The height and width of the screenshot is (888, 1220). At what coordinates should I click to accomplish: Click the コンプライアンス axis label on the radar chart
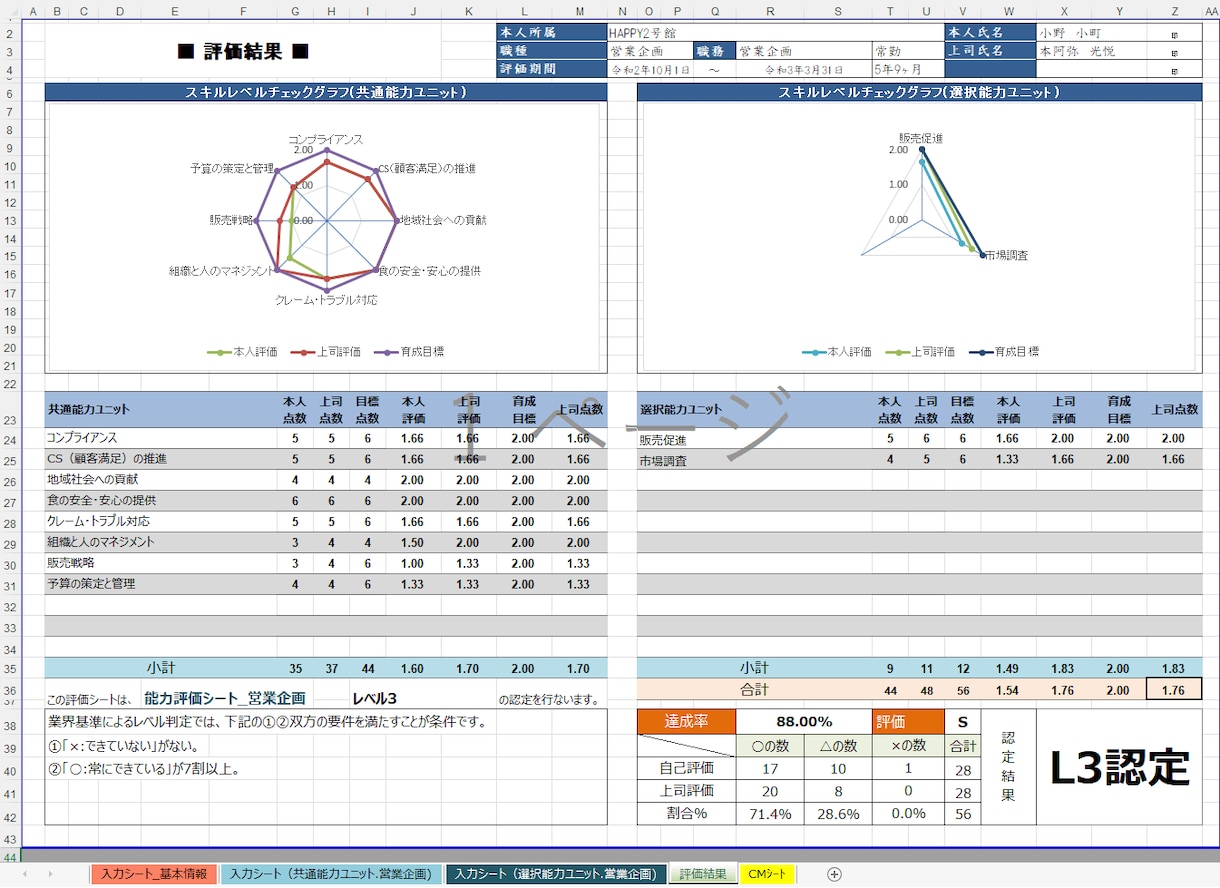coord(325,139)
